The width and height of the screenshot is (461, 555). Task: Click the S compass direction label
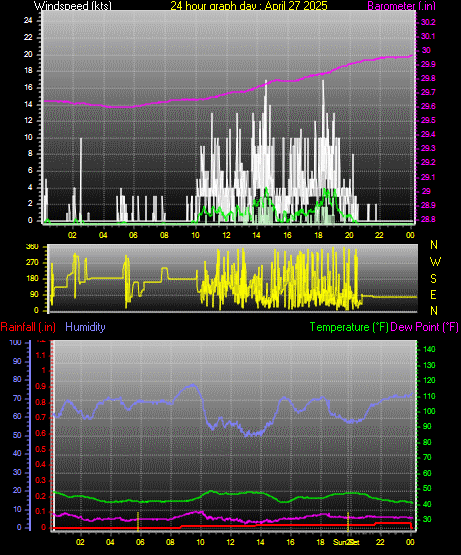[433, 279]
